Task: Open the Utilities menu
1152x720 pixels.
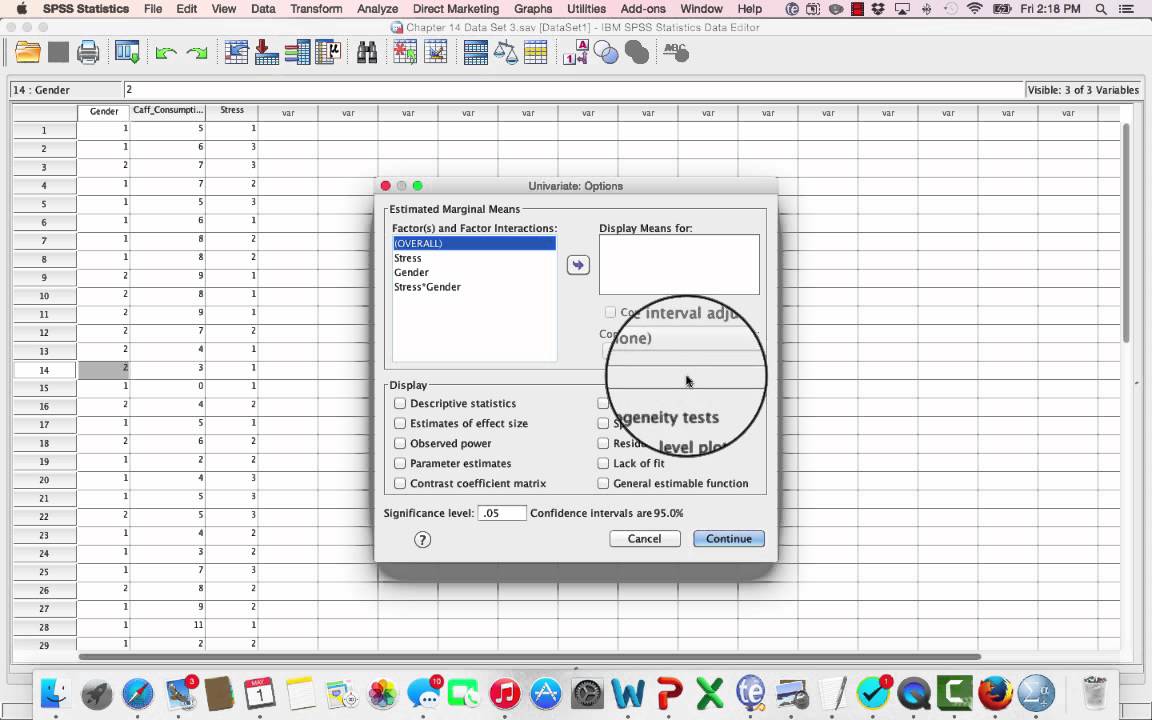Action: point(586,9)
